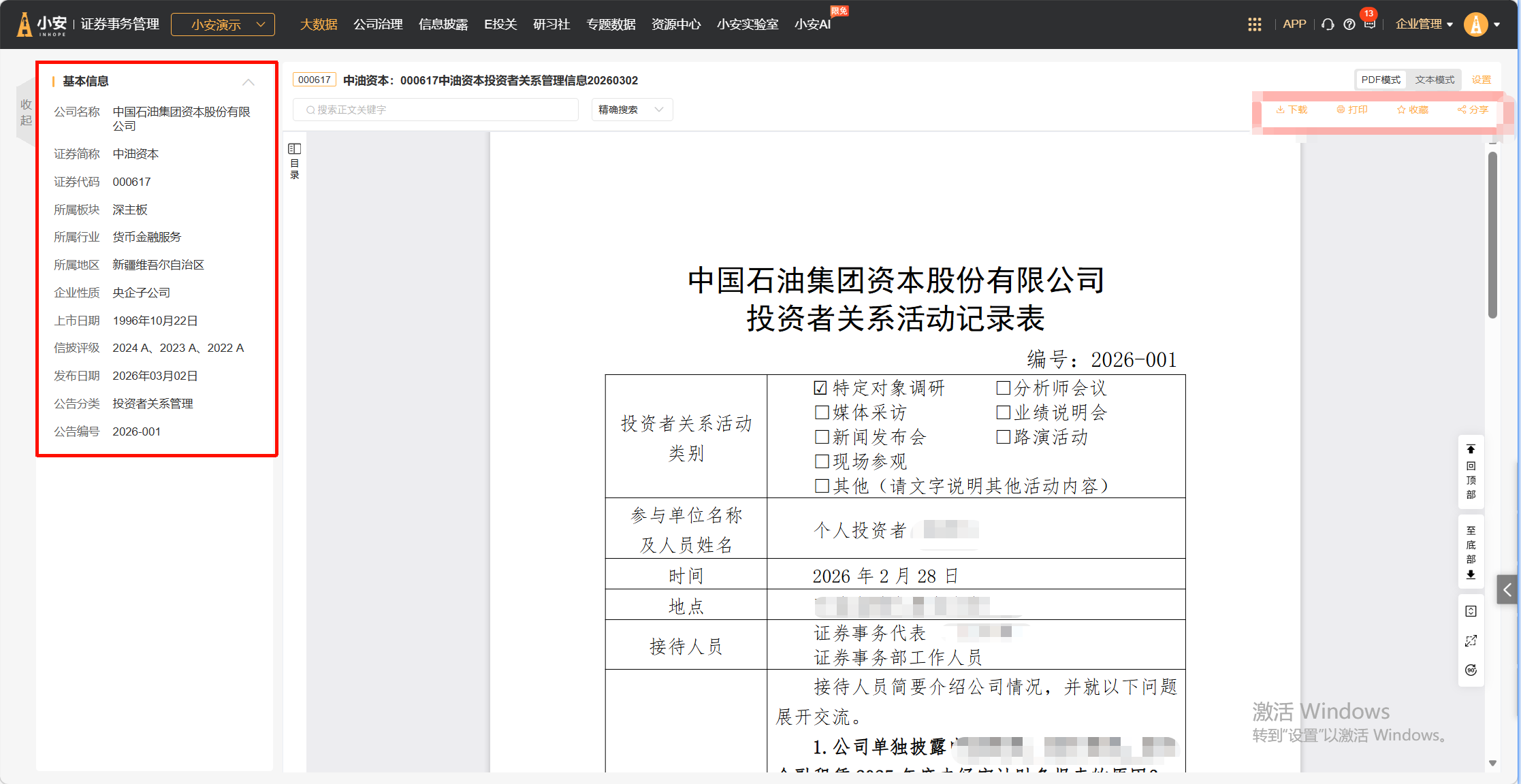Screen dimensions: 1521x784
Task: Open the 公司治理 menu
Action: coord(378,24)
